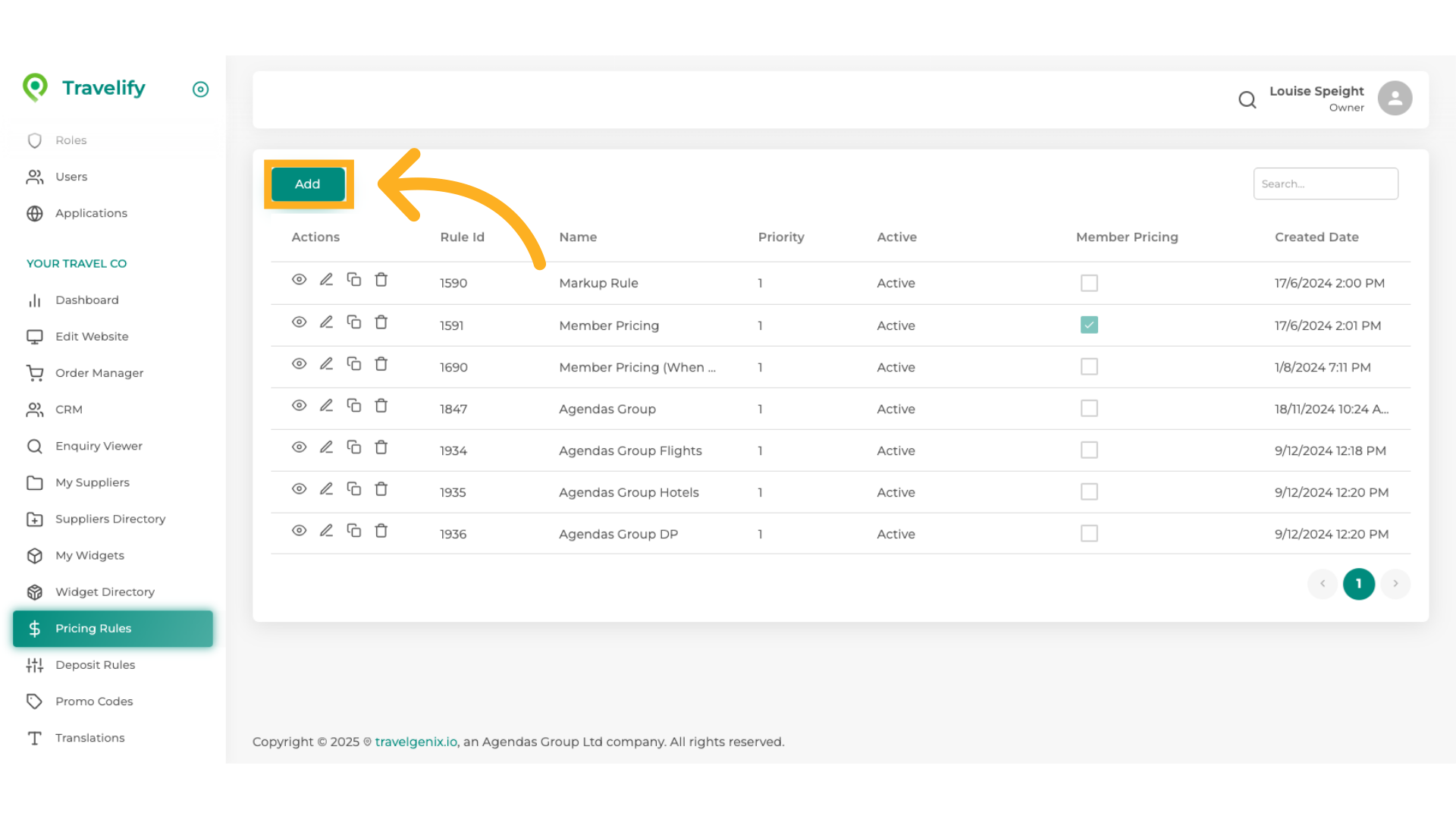Open Deposit Rules in sidebar
Screen dimensions: 1456x819
(95, 665)
